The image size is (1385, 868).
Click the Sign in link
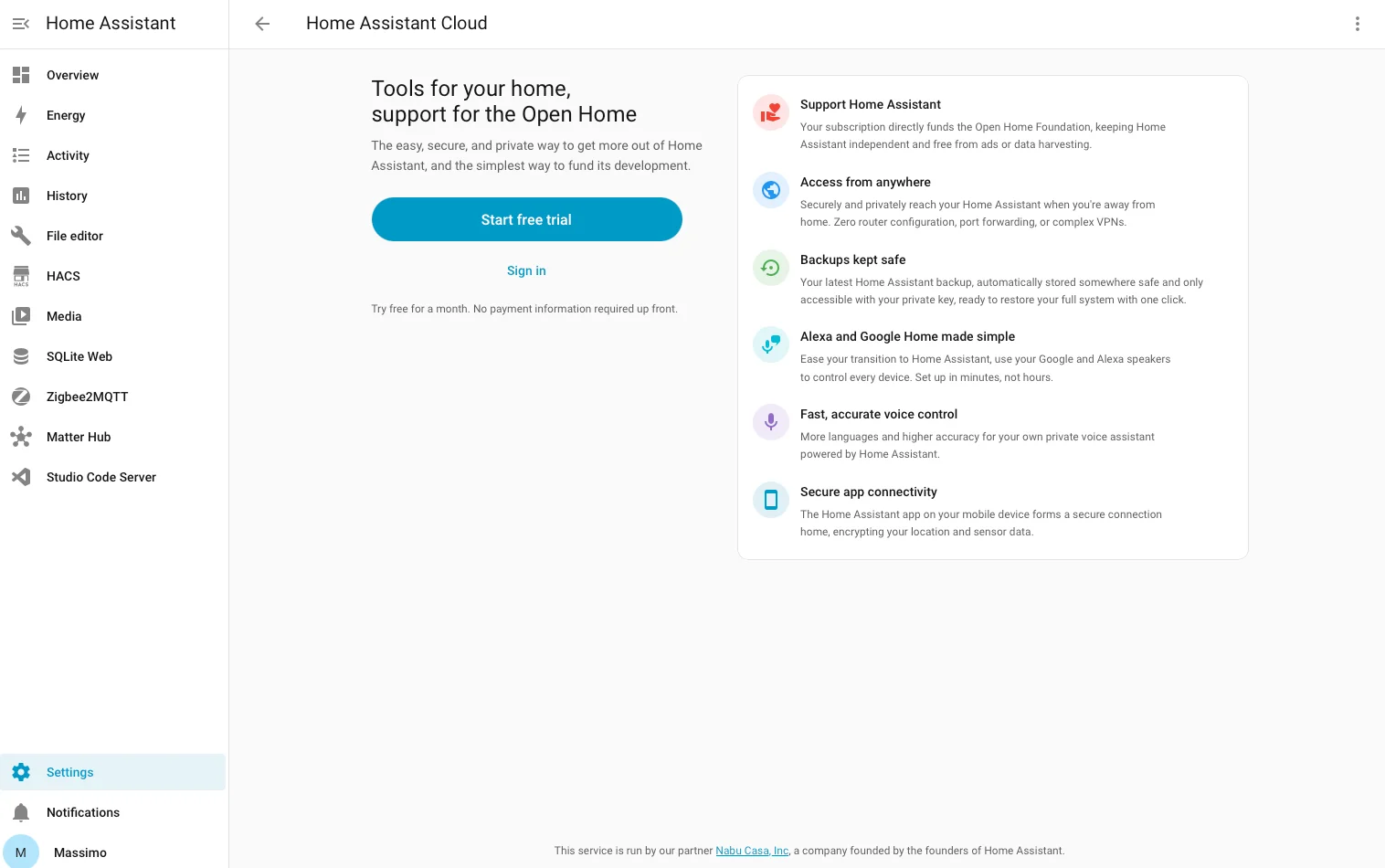click(526, 270)
